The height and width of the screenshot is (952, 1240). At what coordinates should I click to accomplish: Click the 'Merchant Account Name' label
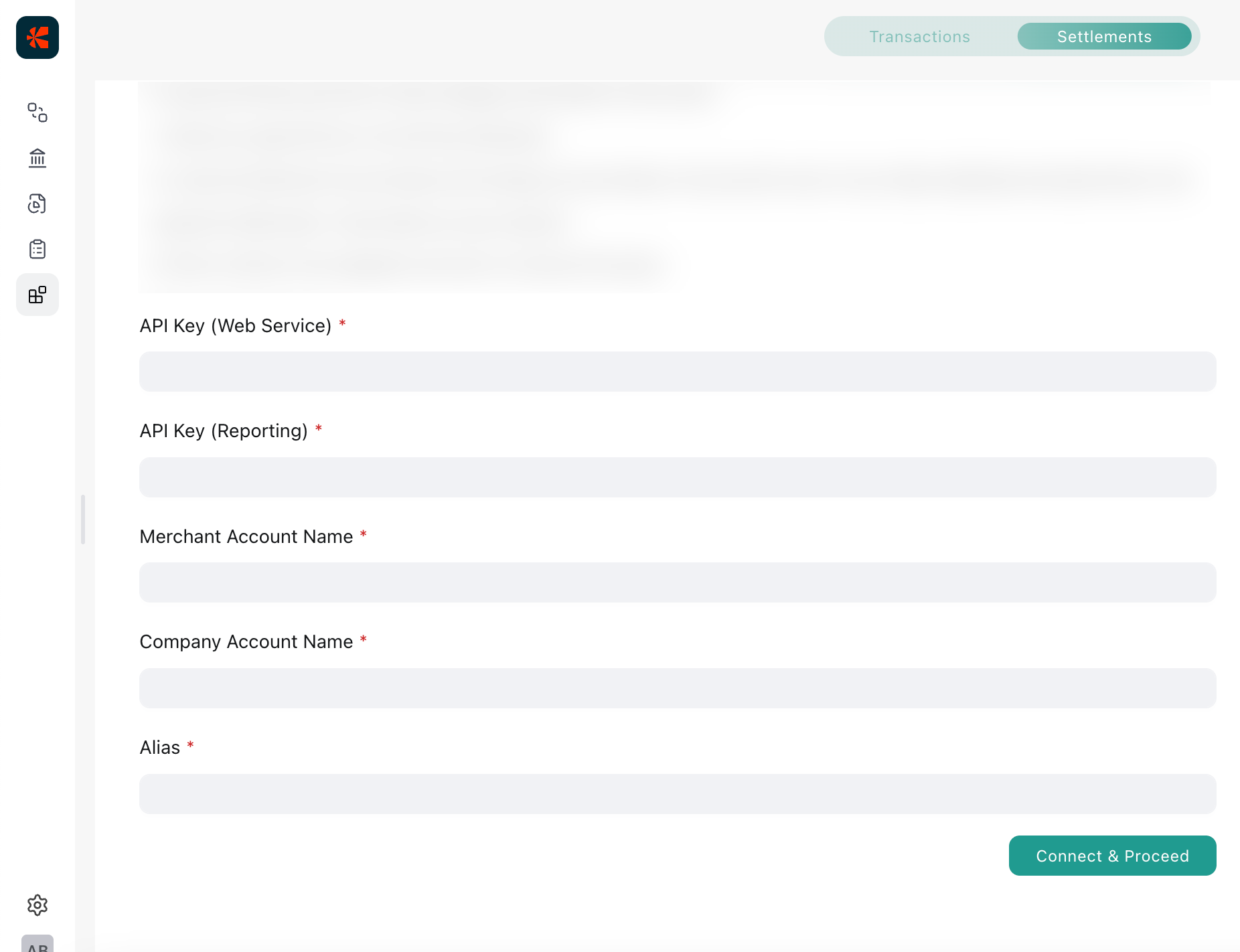pos(246,537)
